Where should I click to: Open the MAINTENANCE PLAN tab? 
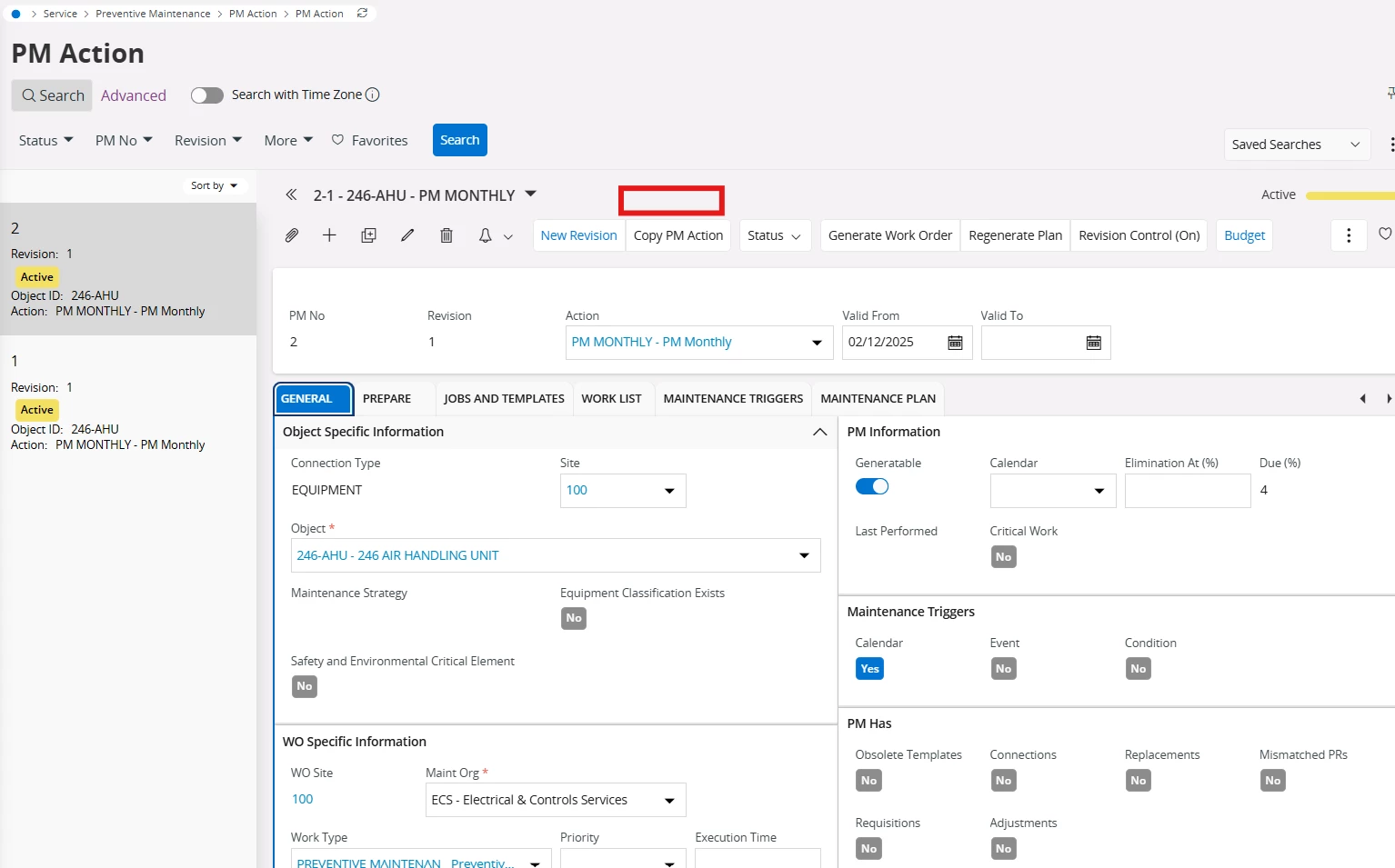point(878,398)
